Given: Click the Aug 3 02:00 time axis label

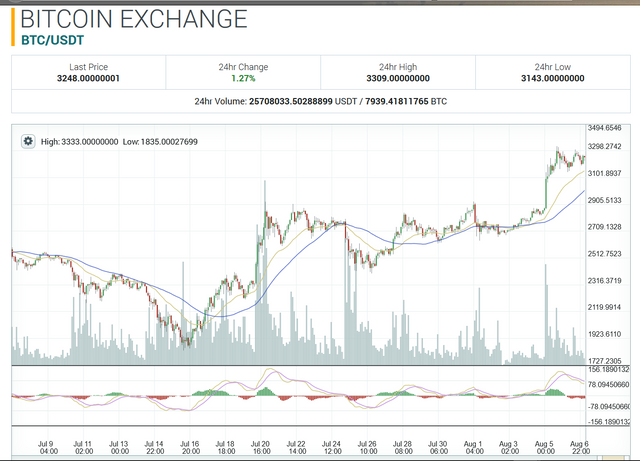Looking at the screenshot, I should pyautogui.click(x=509, y=448).
